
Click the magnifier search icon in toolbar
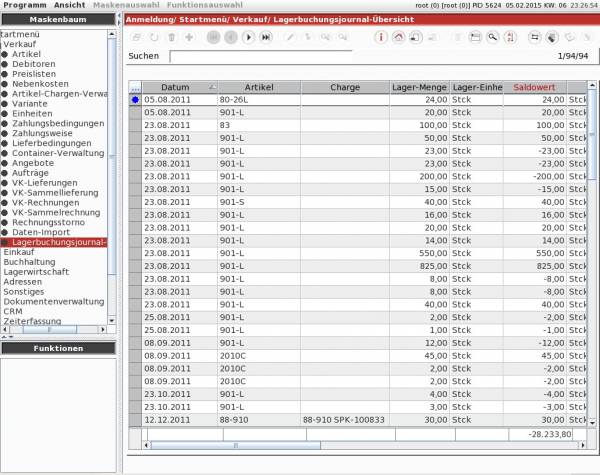tap(492, 37)
